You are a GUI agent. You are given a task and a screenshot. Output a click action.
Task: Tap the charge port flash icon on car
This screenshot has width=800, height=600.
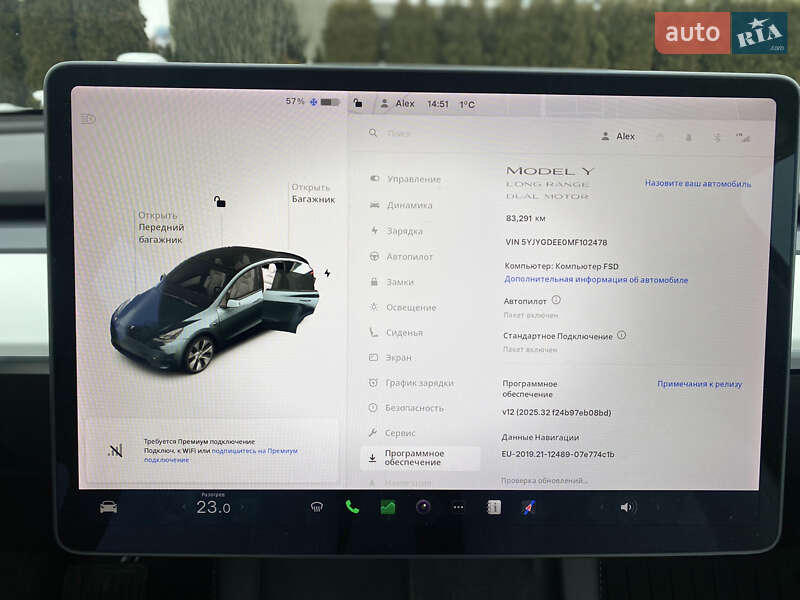[x=328, y=274]
